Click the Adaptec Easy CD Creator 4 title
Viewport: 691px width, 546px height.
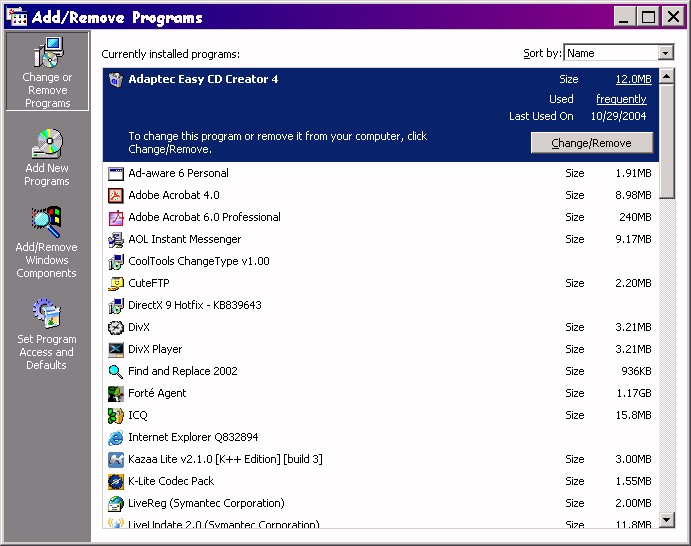click(x=203, y=79)
